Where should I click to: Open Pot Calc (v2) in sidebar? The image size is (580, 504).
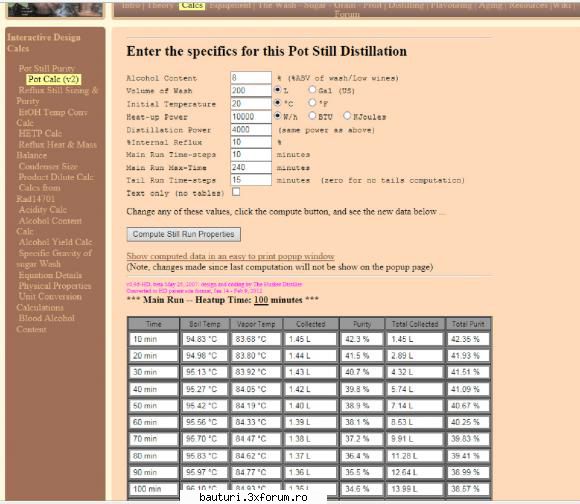[54, 79]
